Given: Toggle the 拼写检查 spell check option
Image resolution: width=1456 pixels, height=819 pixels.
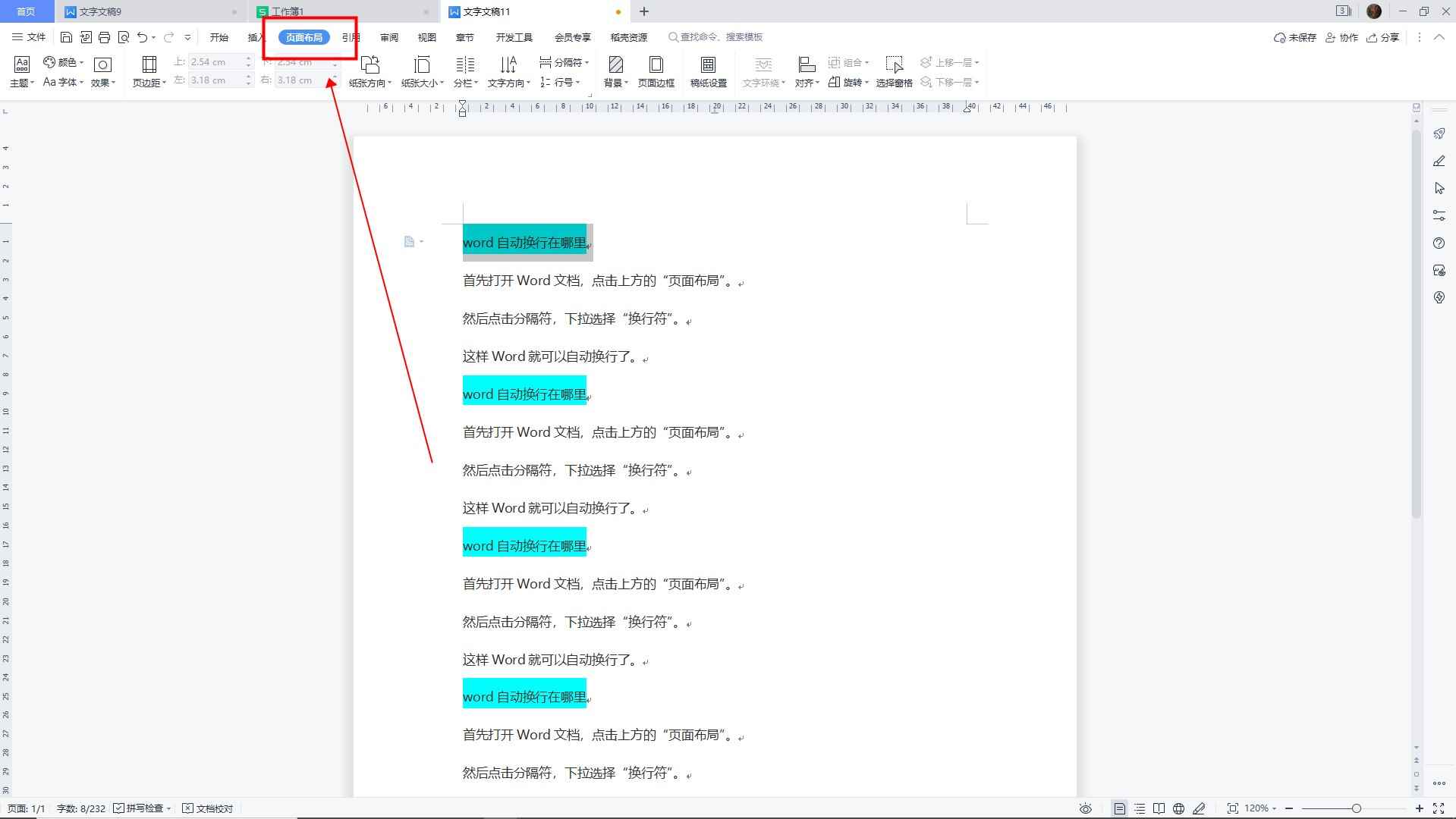Looking at the screenshot, I should [141, 808].
